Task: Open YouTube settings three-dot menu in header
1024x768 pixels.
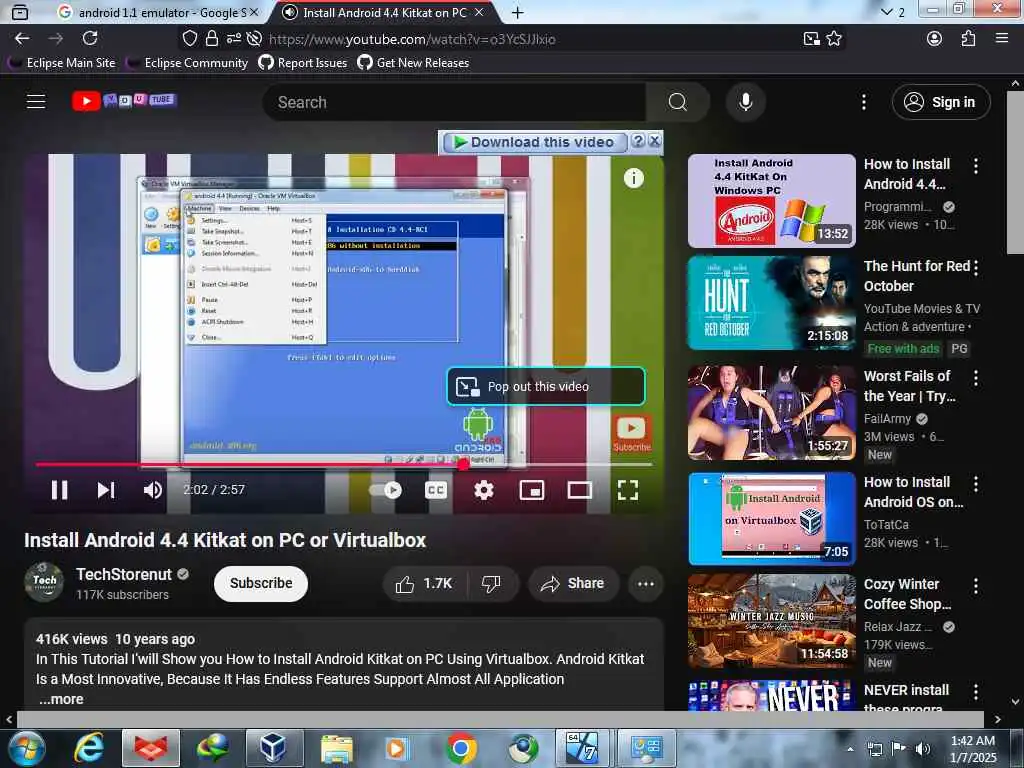Action: 863,102
